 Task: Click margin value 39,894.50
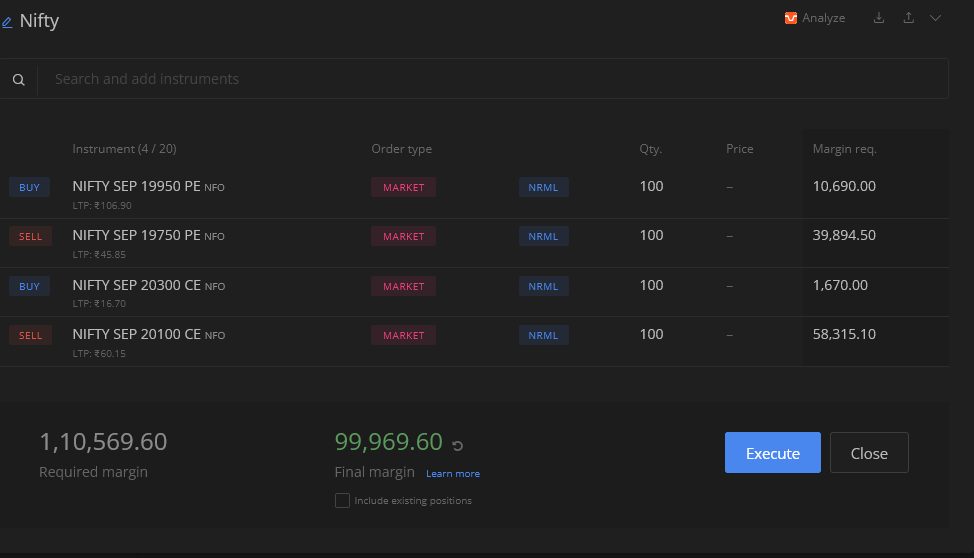pos(844,236)
